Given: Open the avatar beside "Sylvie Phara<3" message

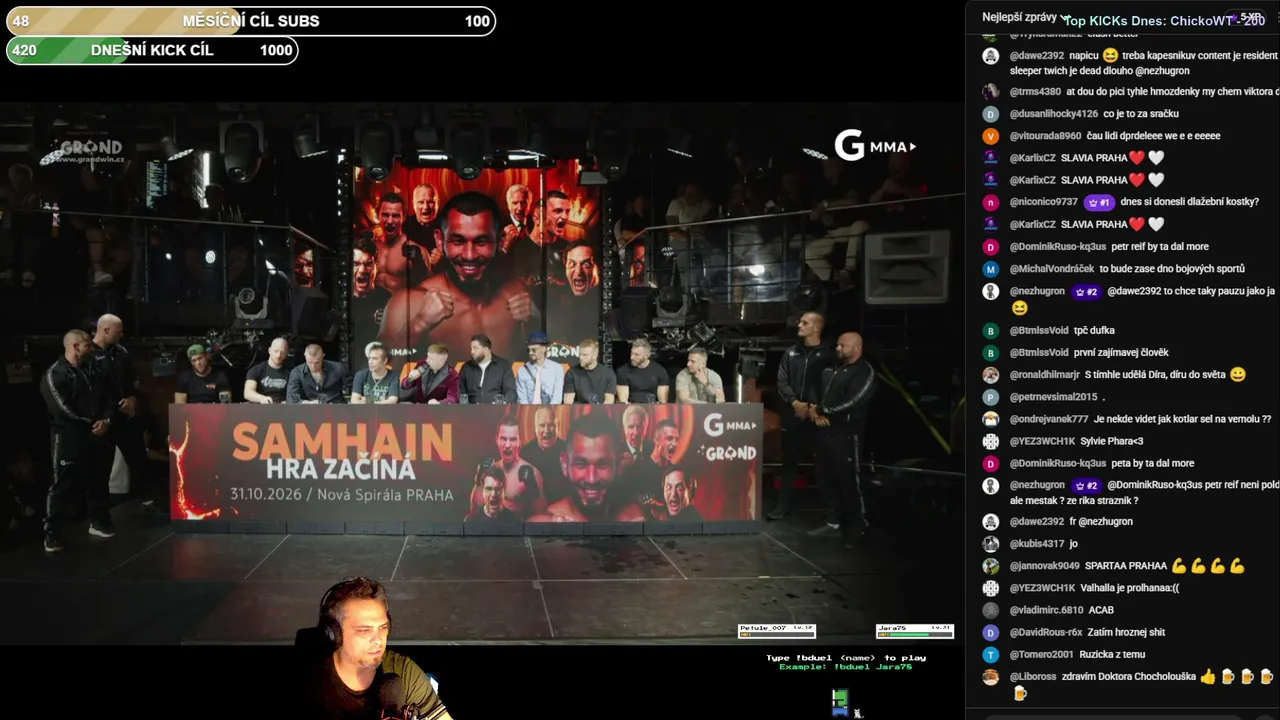Looking at the screenshot, I should pyautogui.click(x=991, y=441).
